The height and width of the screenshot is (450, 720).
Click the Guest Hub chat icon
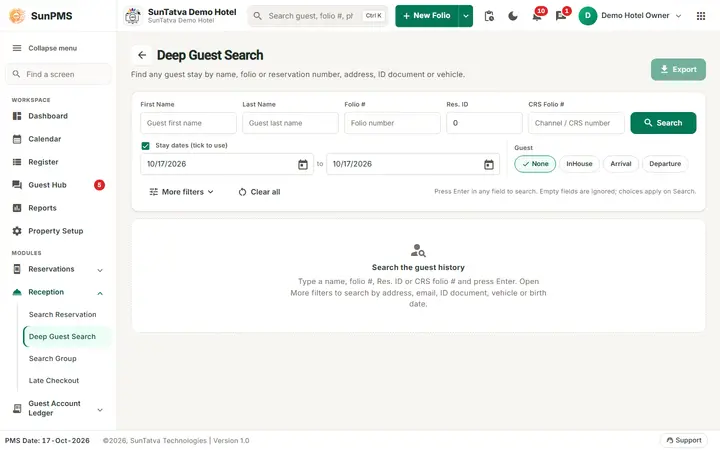click(x=17, y=185)
